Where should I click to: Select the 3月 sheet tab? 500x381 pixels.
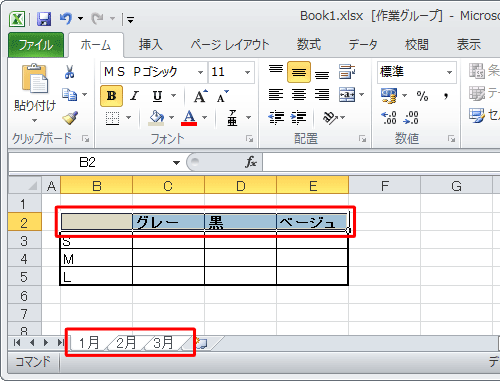point(163,342)
